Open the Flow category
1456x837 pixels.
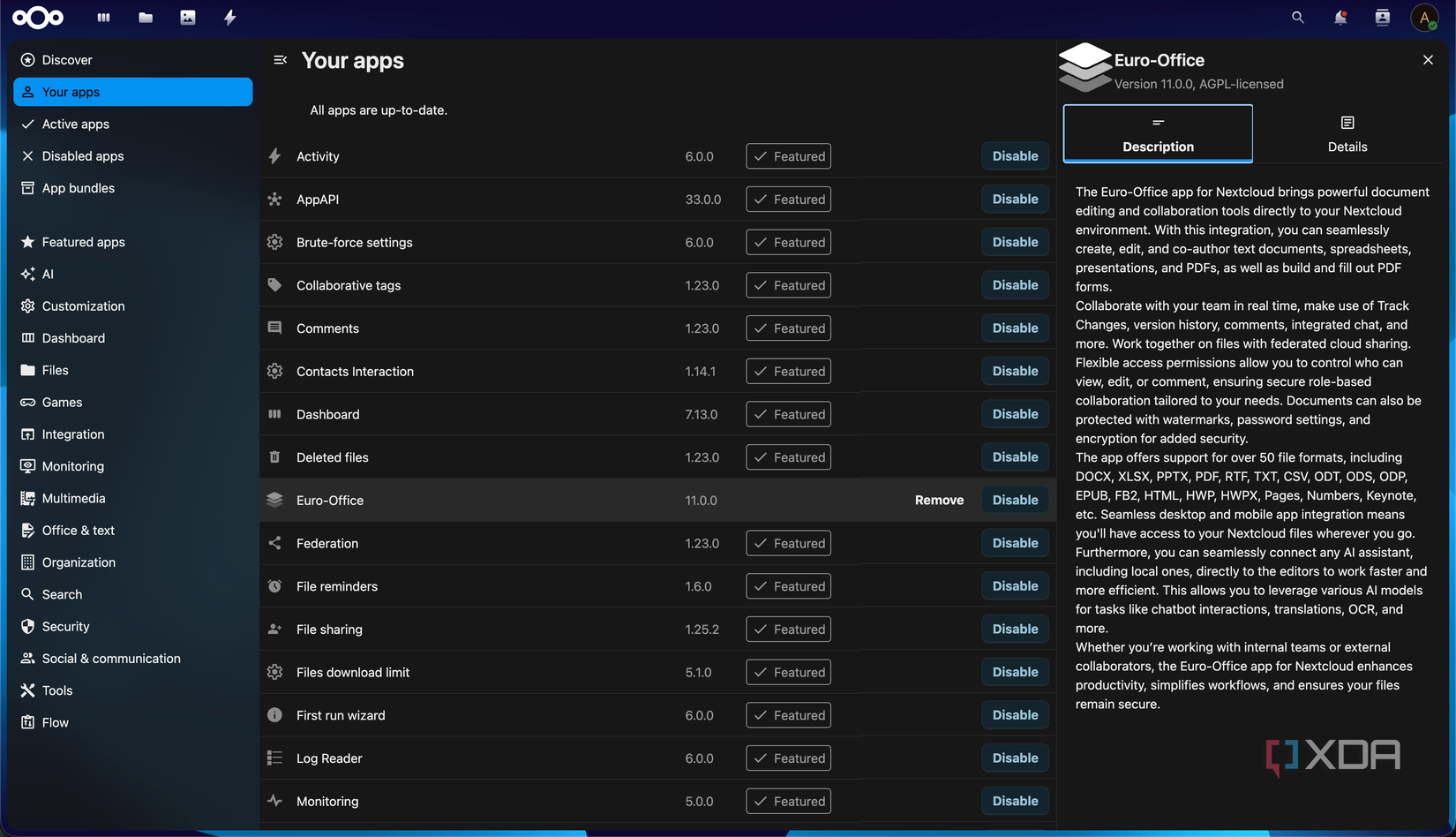[133, 723]
